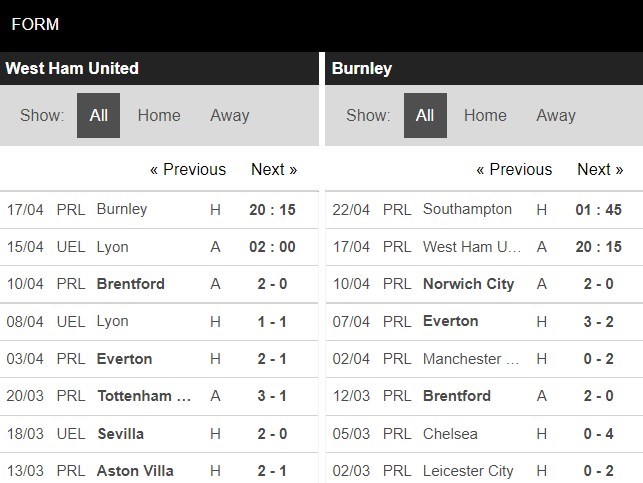Open the Southampton 22/04 Burnley fixture
643x483 pixels.
[484, 210]
